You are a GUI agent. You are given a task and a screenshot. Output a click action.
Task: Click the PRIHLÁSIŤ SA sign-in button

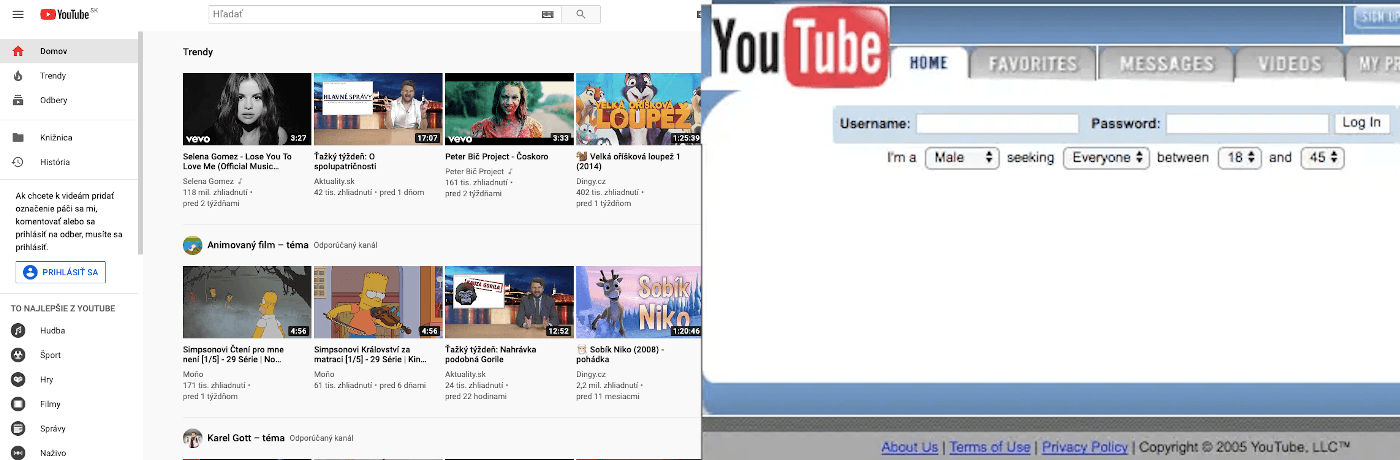[61, 272]
